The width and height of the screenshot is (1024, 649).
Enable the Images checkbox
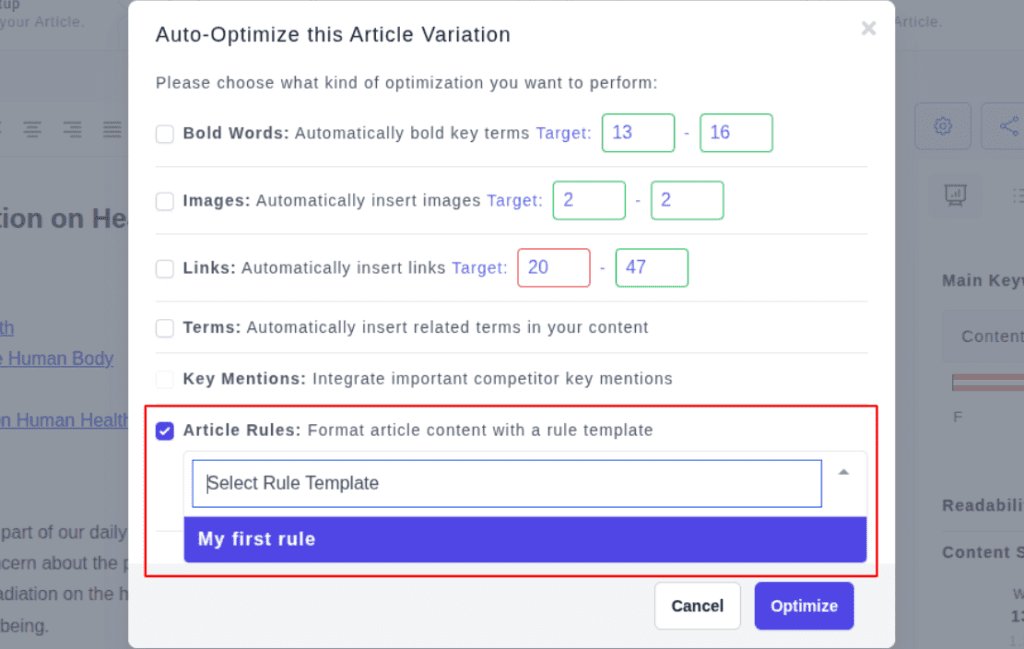pos(165,201)
